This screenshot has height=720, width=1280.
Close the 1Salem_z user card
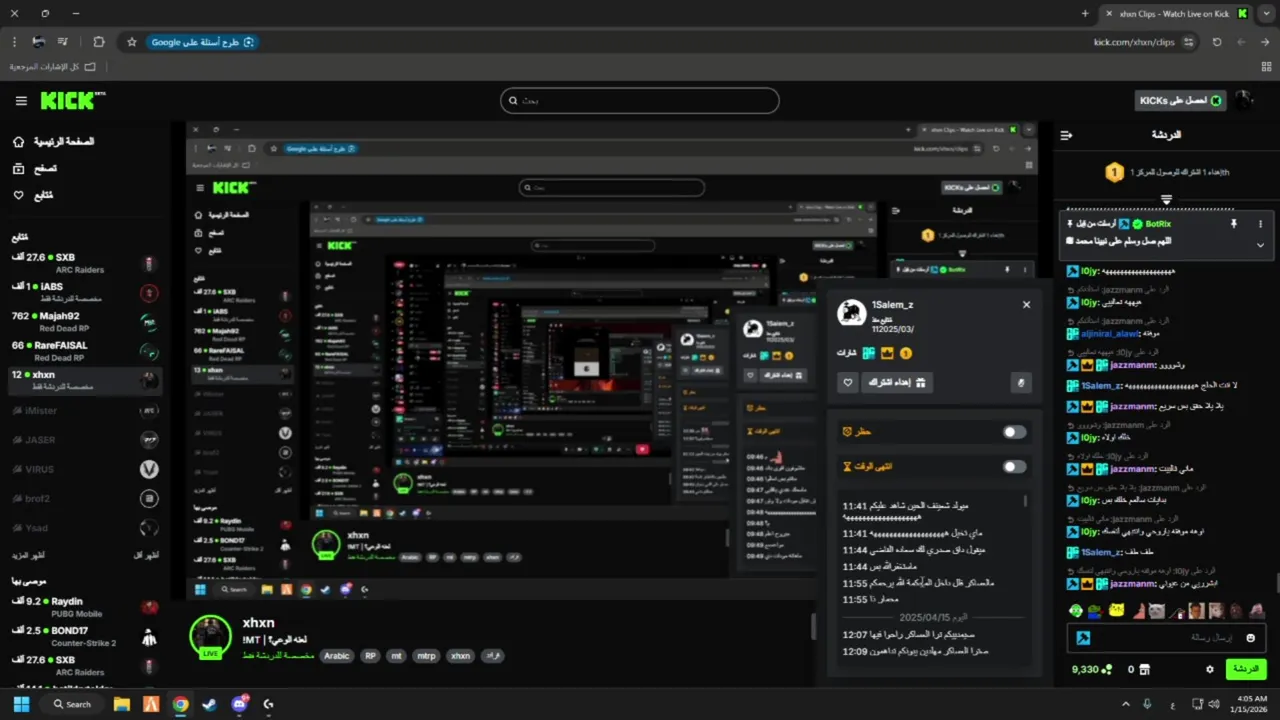pyautogui.click(x=1026, y=305)
